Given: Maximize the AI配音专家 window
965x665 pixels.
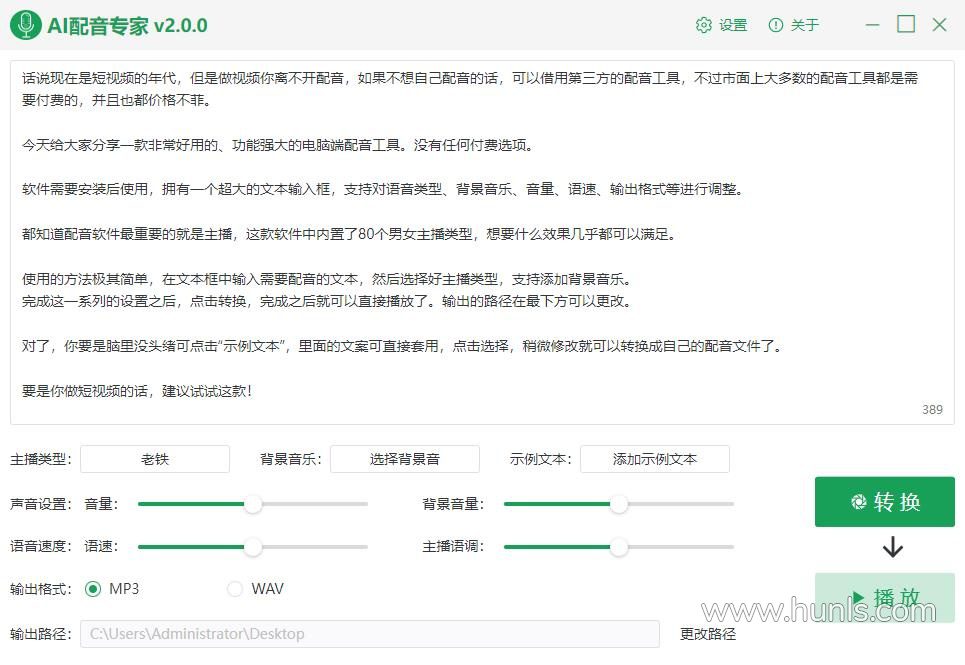Looking at the screenshot, I should coord(906,24).
